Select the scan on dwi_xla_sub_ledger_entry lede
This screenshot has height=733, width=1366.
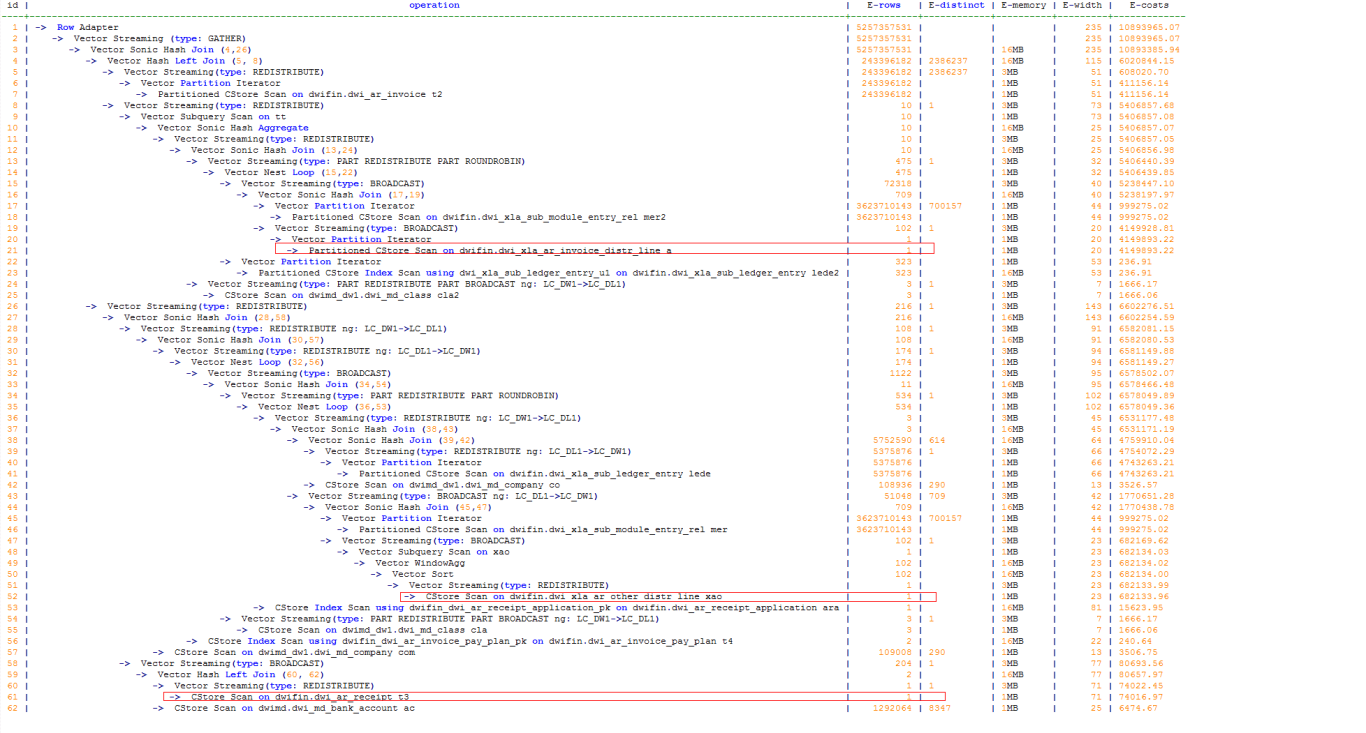click(x=534, y=474)
